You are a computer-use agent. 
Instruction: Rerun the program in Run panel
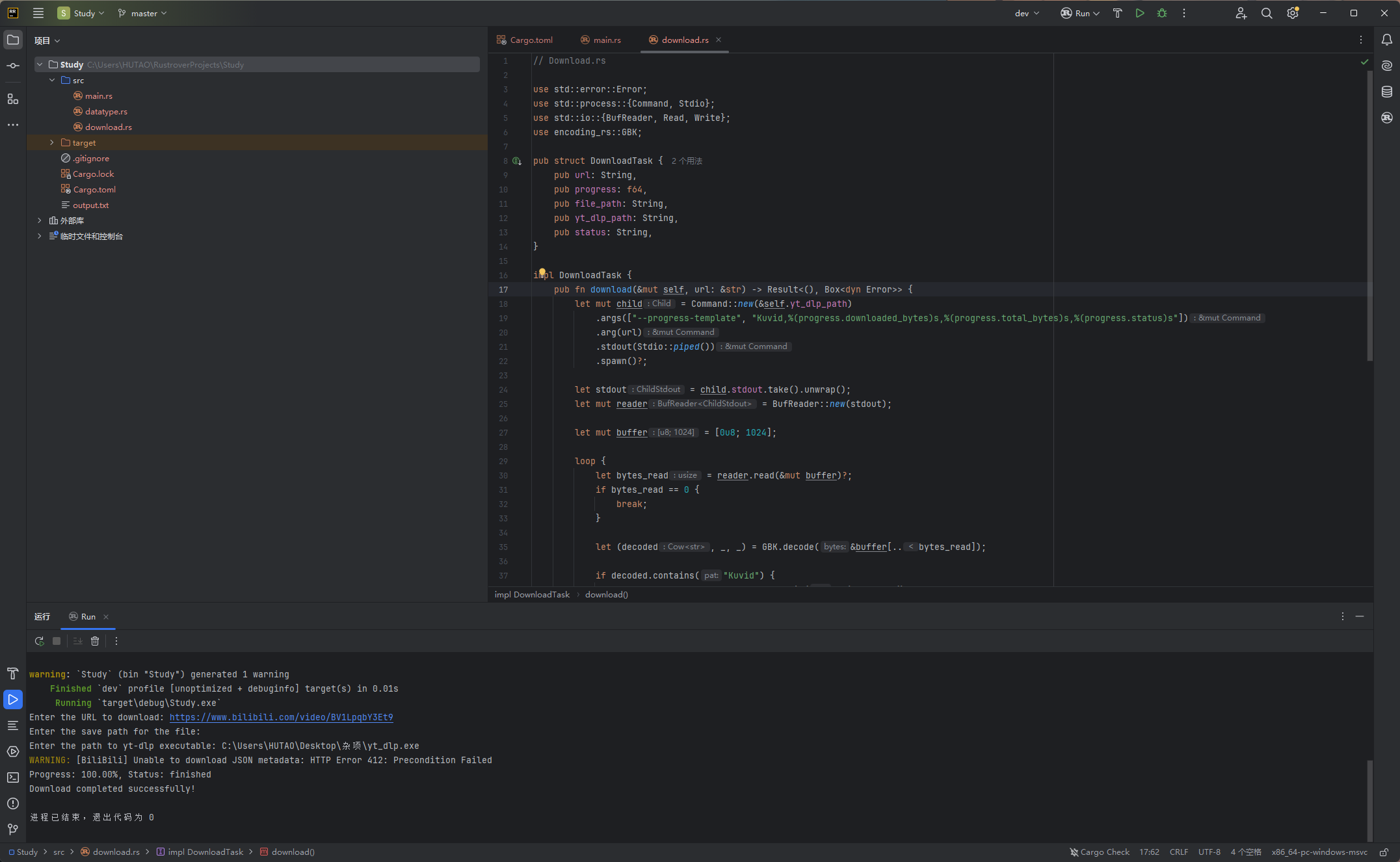(40, 641)
